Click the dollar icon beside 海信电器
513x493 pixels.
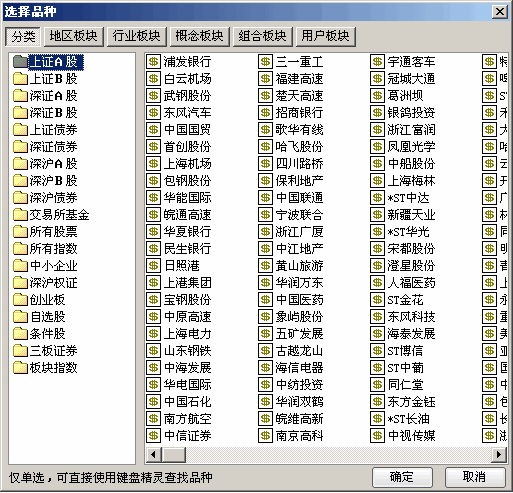click(x=265, y=368)
